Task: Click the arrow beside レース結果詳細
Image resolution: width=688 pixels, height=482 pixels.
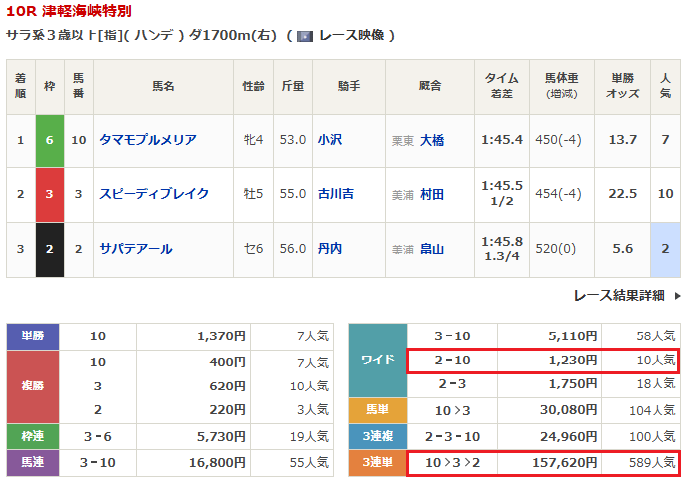Action: point(677,296)
